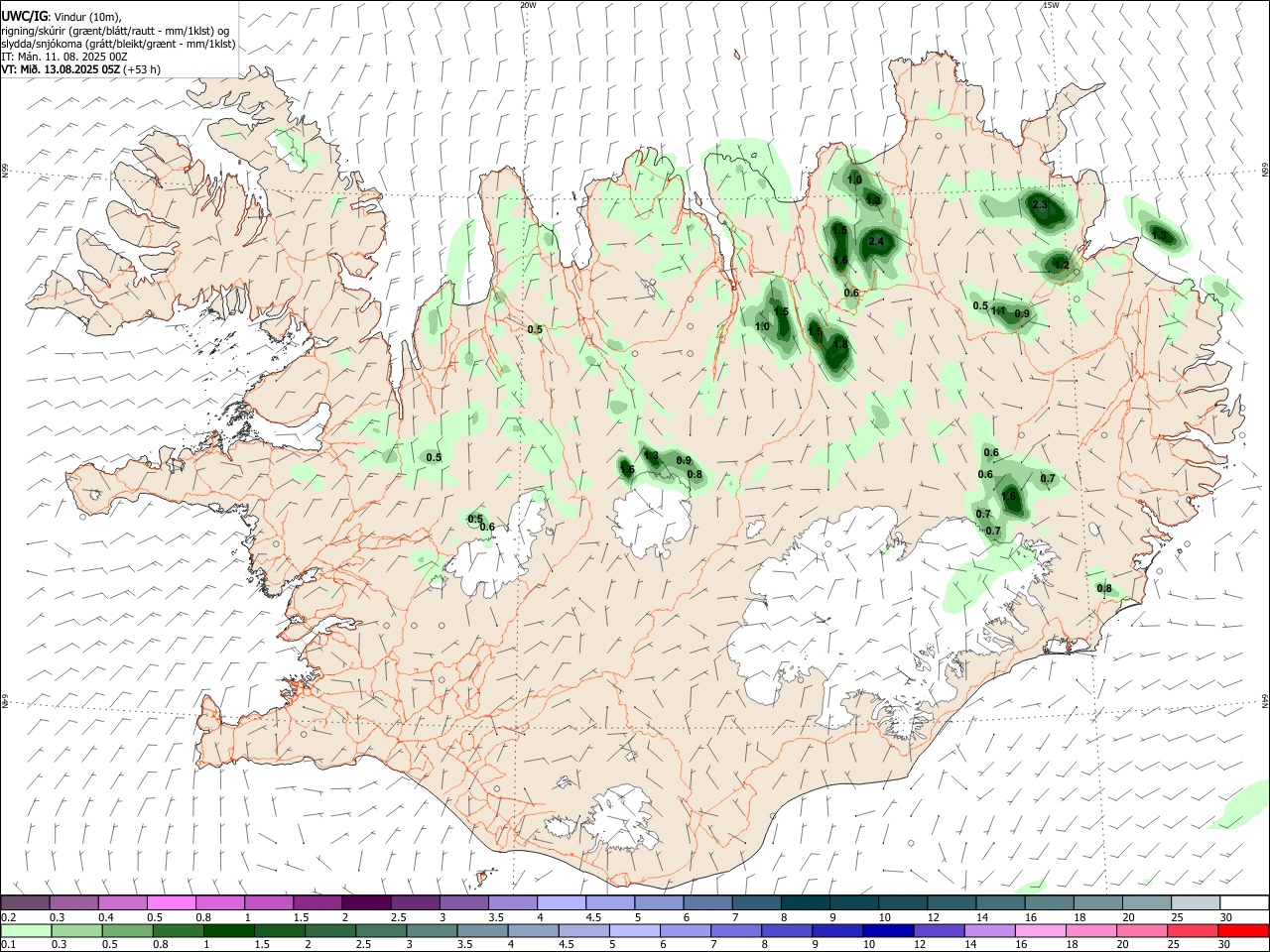Select the bright red 30 swatch in bottom scale

(1243, 930)
